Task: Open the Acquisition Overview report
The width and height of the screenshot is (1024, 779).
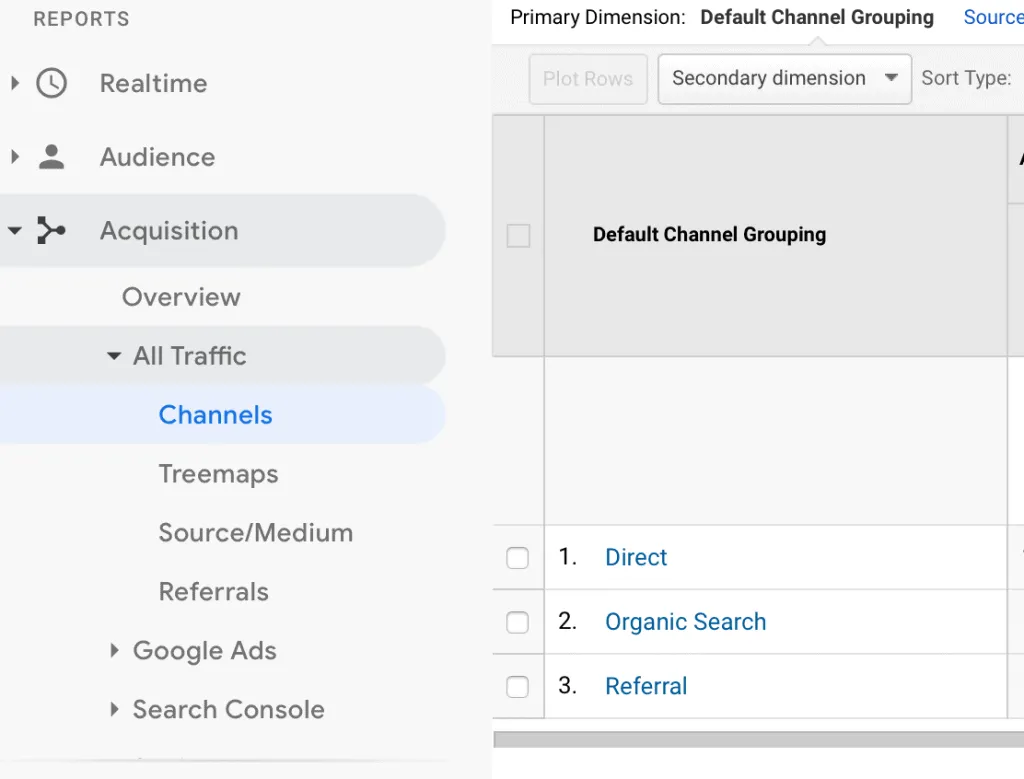Action: coord(181,297)
